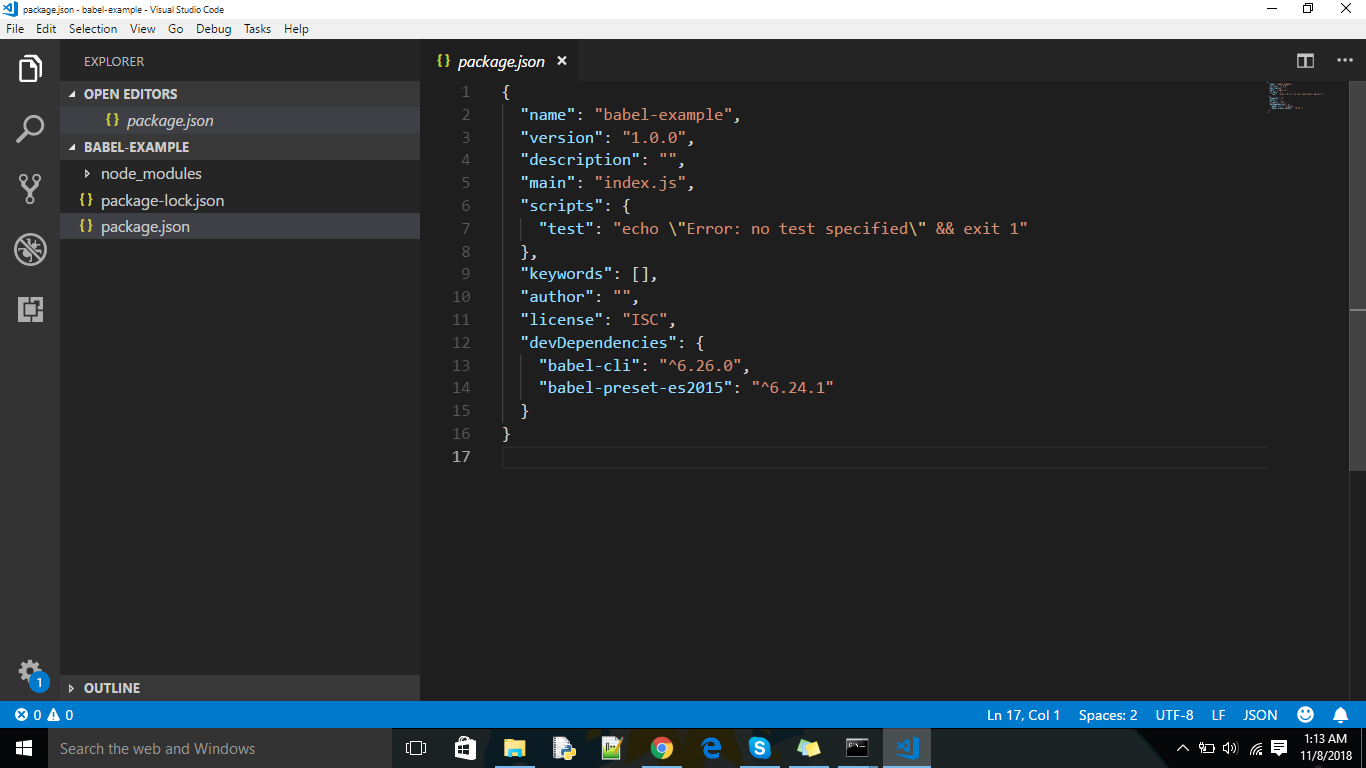
Task: Change end of line sequence LF
Action: point(1219,715)
